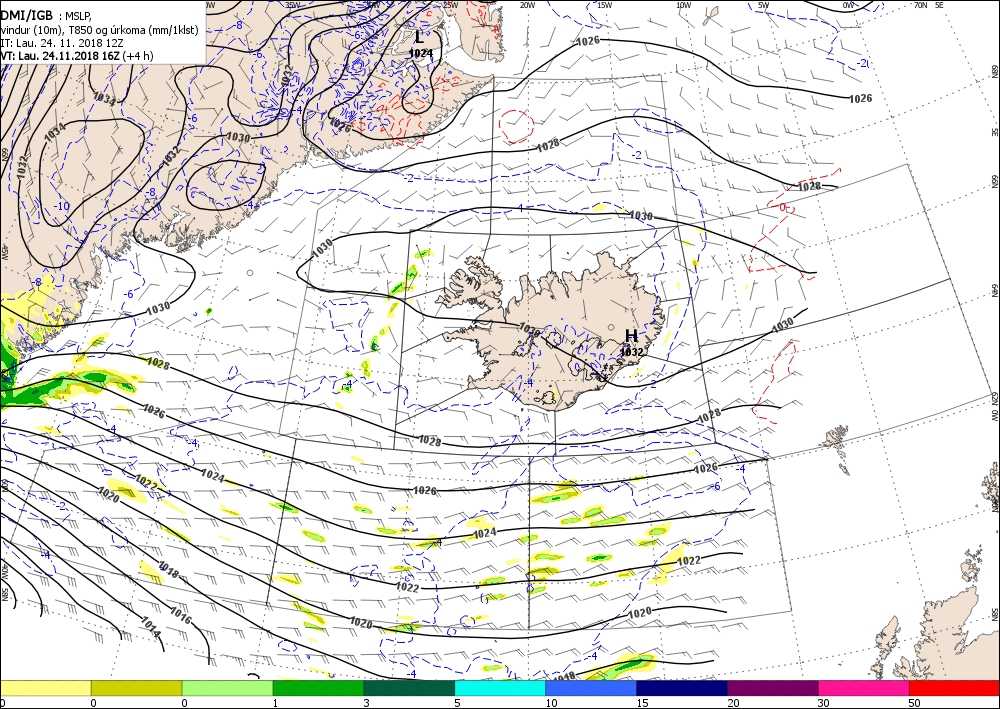Click the yellow swatch in the precipitation legend
The width and height of the screenshot is (1000, 709).
[45, 688]
